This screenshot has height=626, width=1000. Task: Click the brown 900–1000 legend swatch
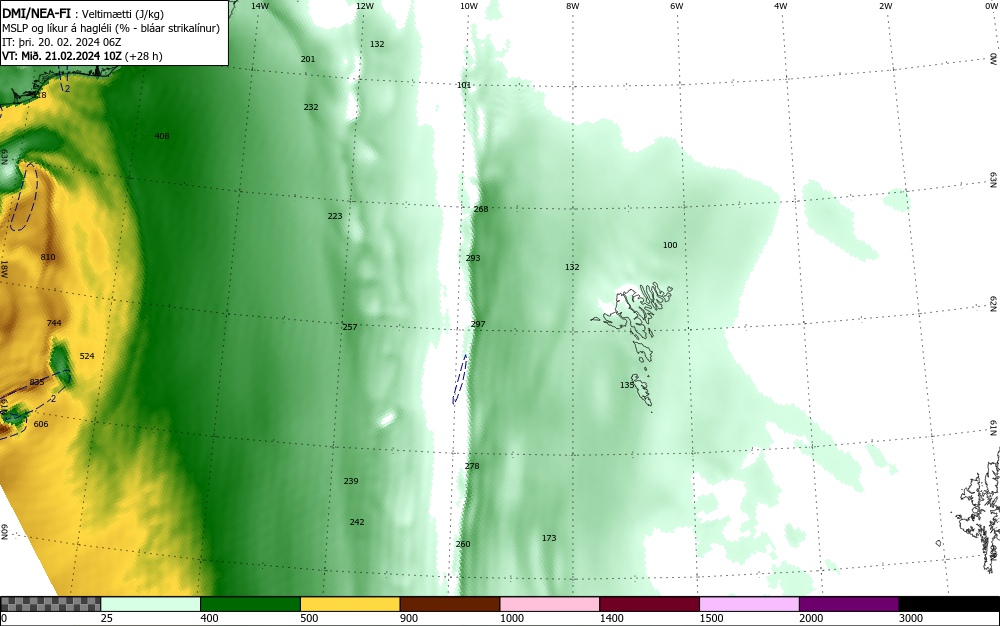450,604
